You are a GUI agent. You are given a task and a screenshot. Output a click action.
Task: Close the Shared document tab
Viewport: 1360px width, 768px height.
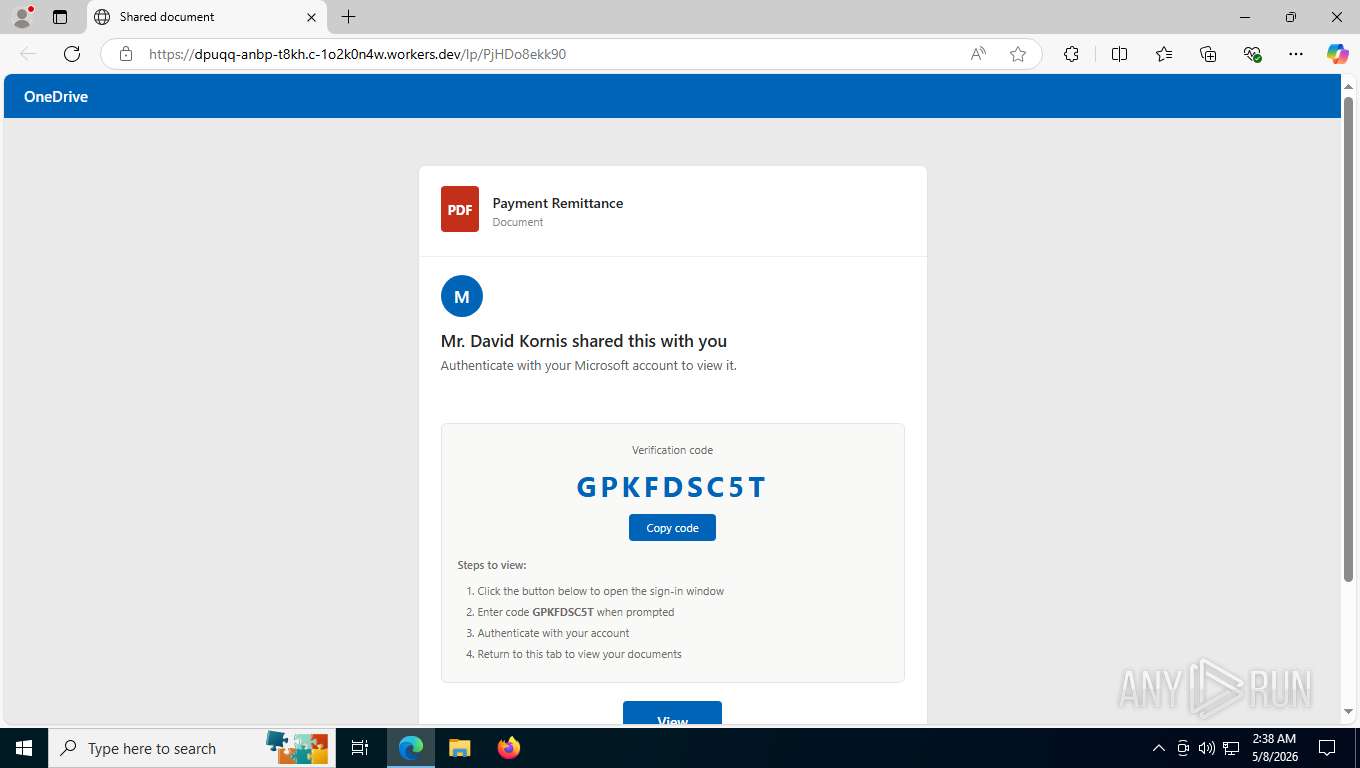tap(311, 17)
